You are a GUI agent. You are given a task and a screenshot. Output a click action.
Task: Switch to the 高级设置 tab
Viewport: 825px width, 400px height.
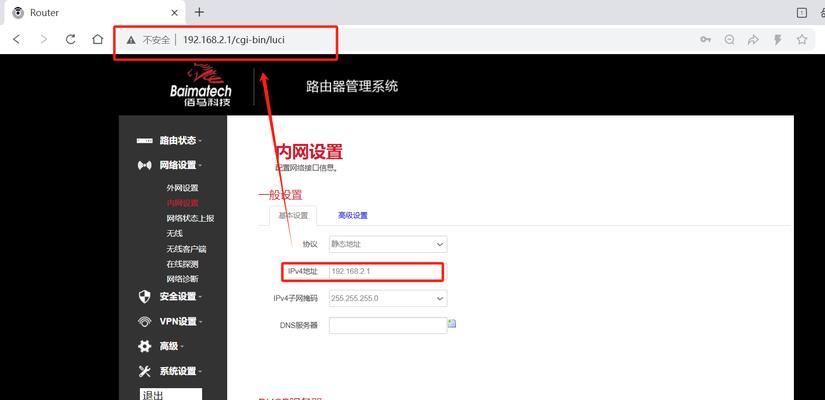pyautogui.click(x=353, y=216)
